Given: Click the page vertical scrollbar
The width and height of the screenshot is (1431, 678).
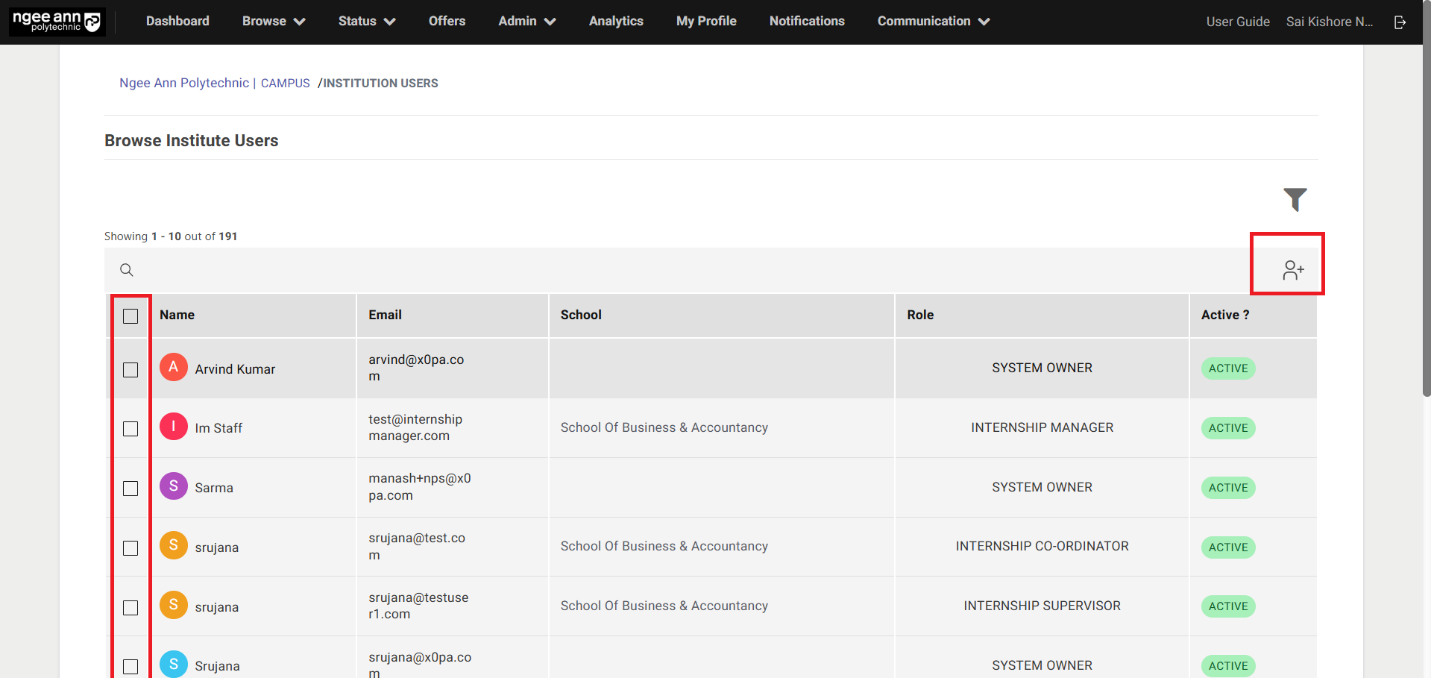Looking at the screenshot, I should (x=1424, y=220).
